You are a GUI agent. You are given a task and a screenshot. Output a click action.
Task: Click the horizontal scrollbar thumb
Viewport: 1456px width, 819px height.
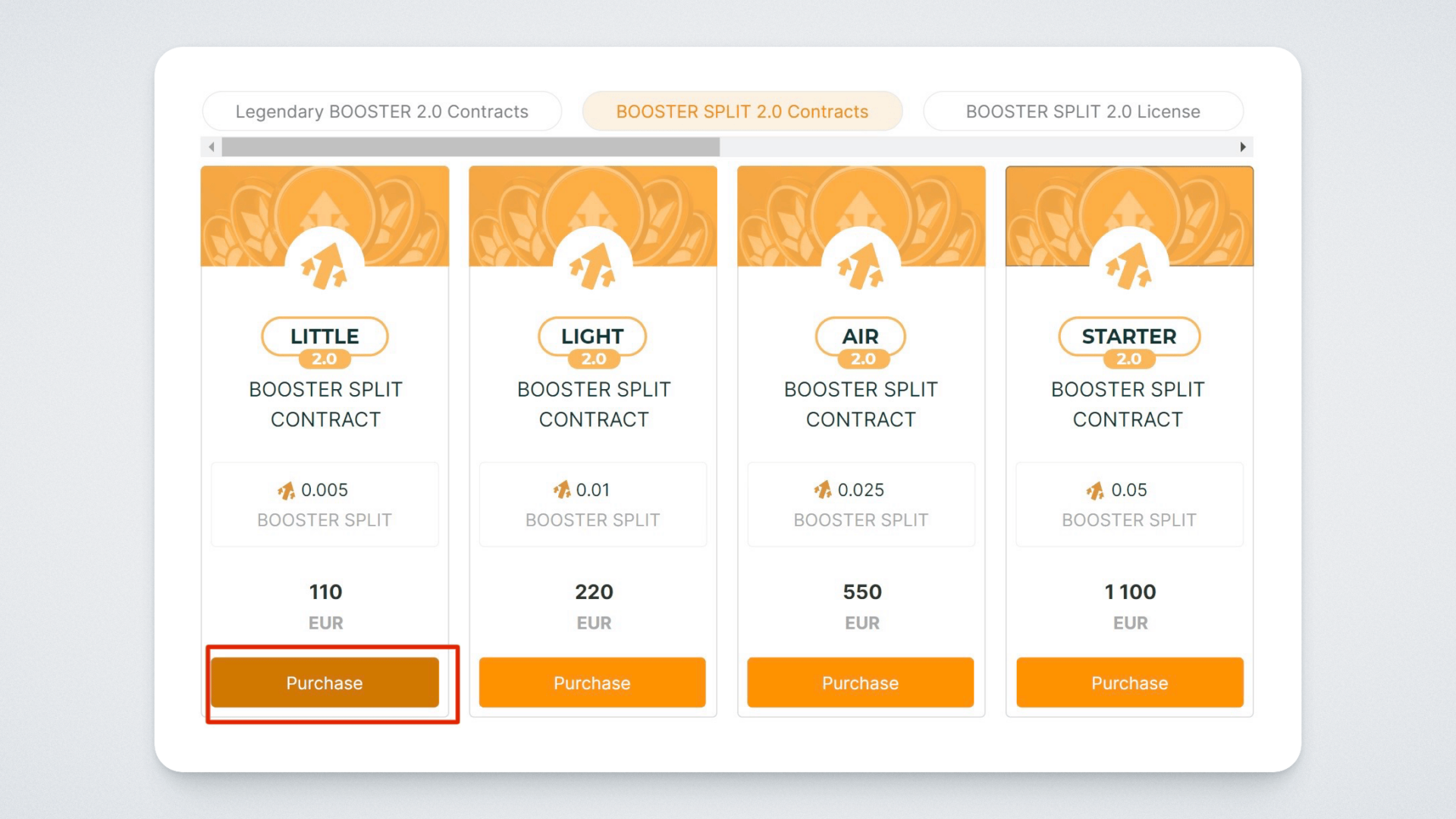[x=470, y=146]
